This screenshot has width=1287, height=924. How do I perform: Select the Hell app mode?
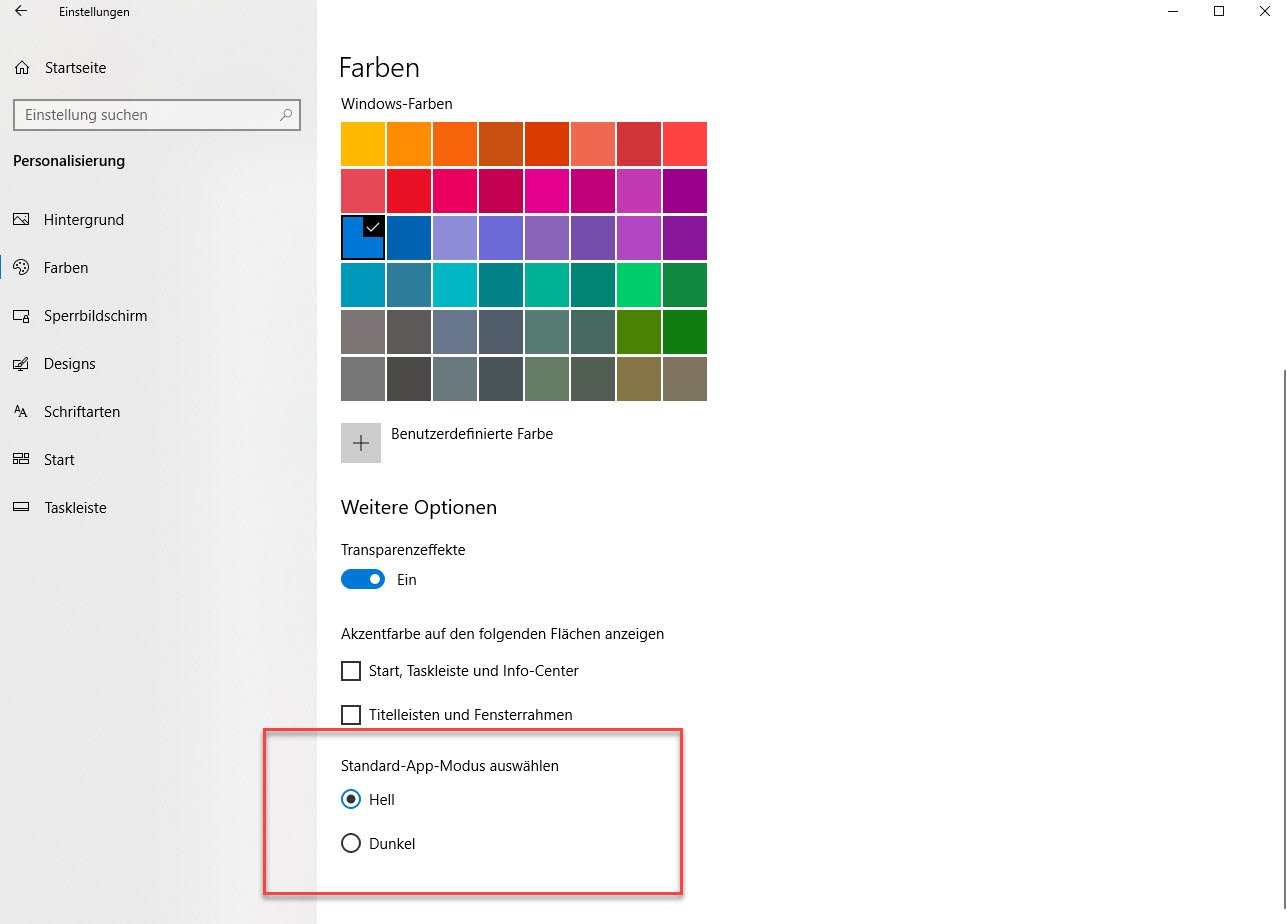point(351,800)
